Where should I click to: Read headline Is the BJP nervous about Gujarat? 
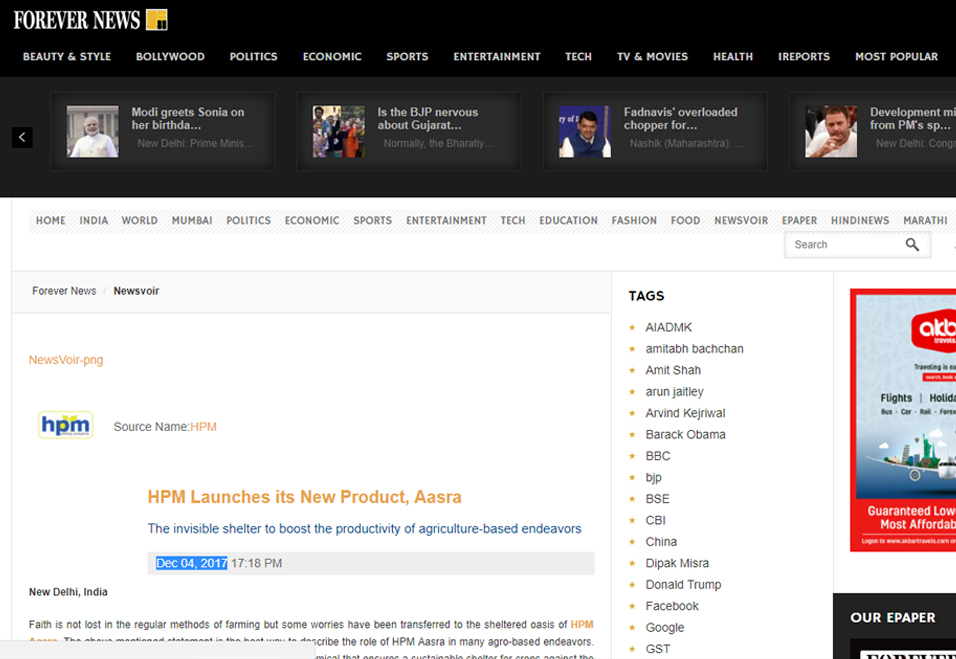pos(428,118)
